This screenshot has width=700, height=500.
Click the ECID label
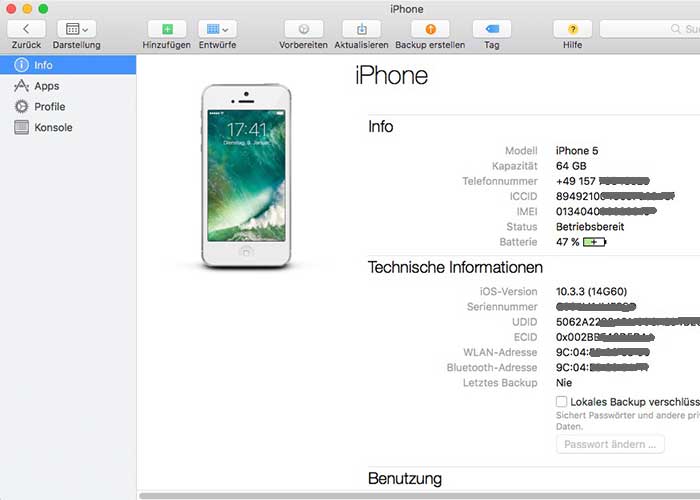[x=525, y=337]
